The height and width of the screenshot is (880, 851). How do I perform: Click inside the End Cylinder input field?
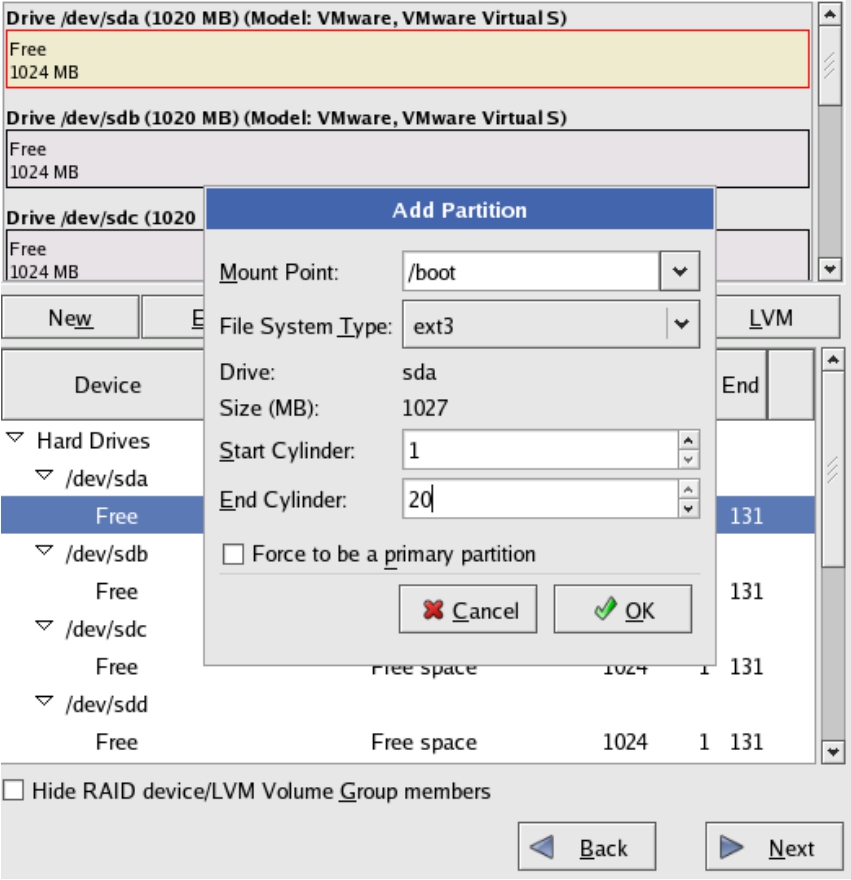(540, 499)
